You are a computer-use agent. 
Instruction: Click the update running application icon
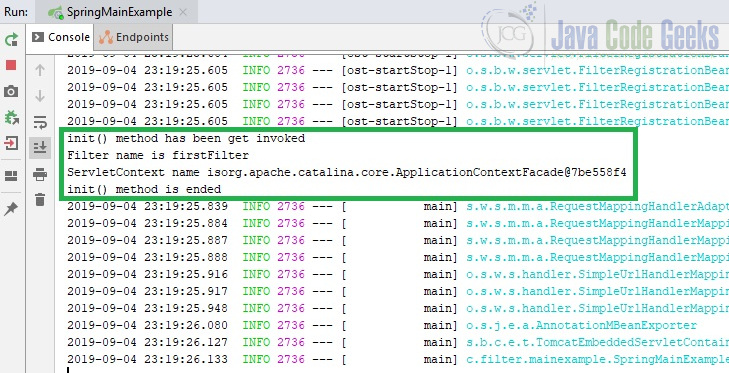pos(11,118)
